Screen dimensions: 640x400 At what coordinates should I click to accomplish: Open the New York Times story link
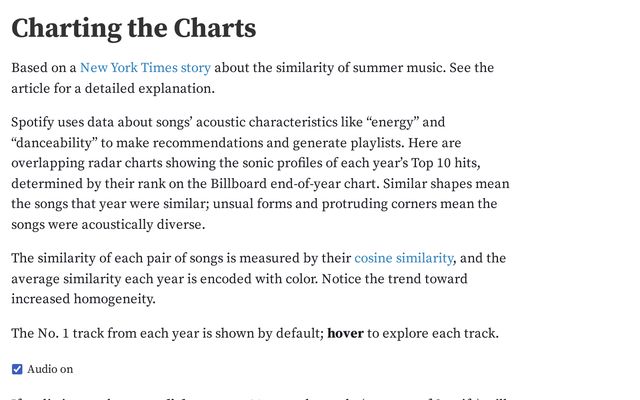click(x=145, y=68)
